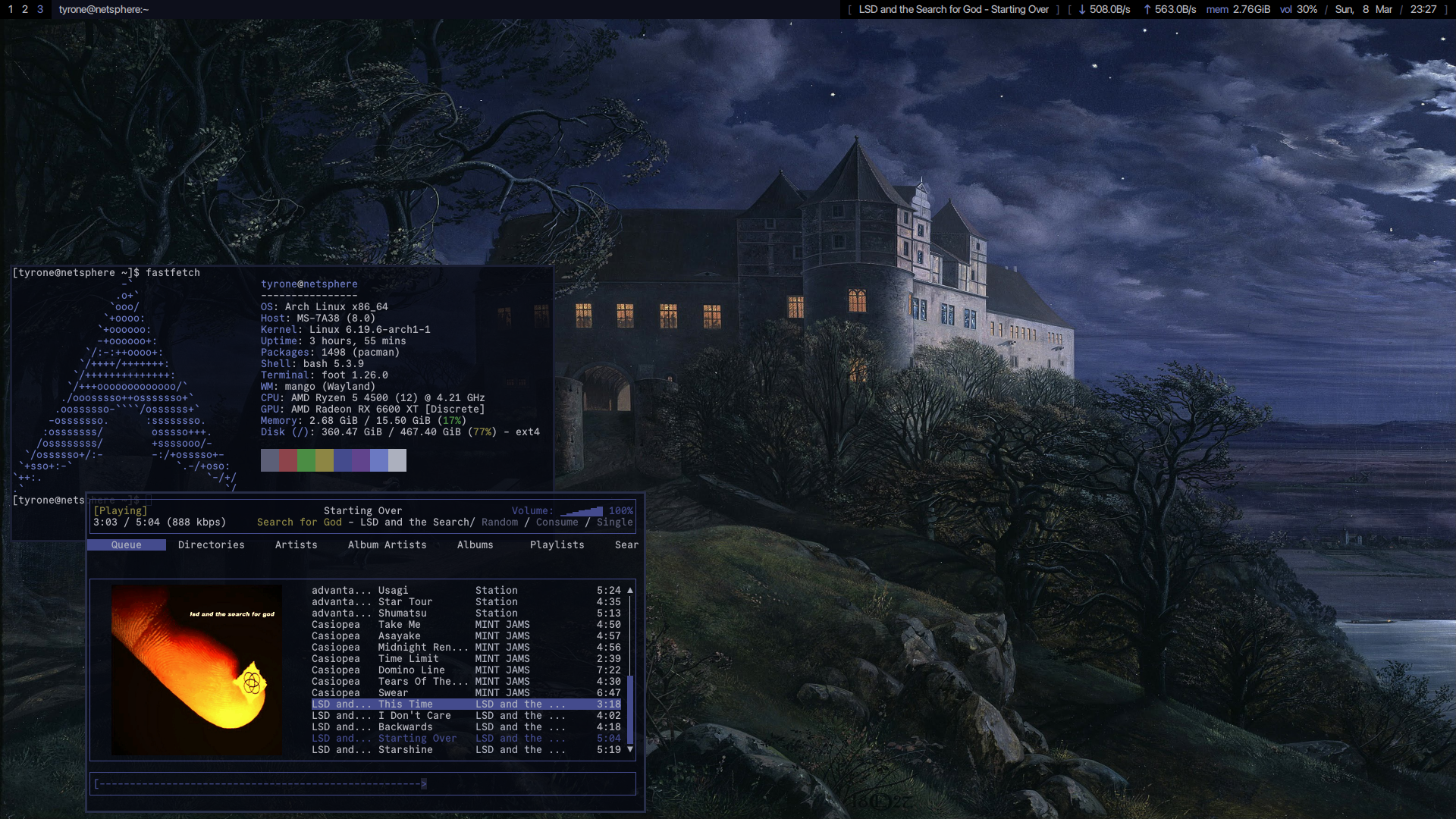1456x819 pixels.
Task: Switch to workspace 3
Action: click(x=40, y=10)
